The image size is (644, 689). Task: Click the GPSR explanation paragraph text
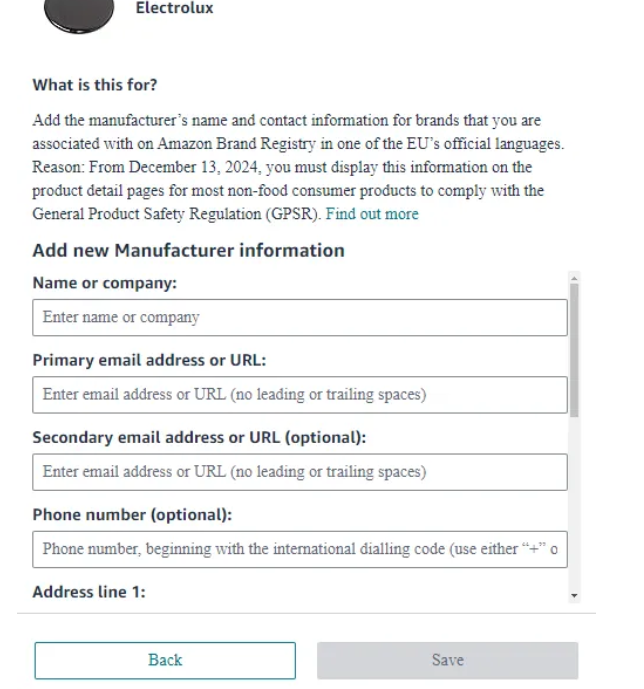[x=298, y=167]
